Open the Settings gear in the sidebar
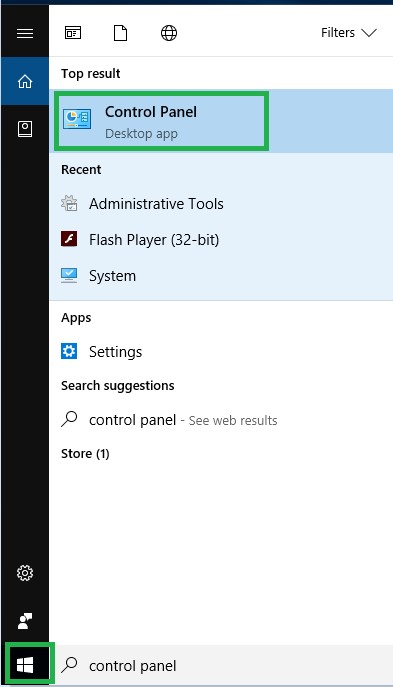393x687 pixels. [25, 573]
